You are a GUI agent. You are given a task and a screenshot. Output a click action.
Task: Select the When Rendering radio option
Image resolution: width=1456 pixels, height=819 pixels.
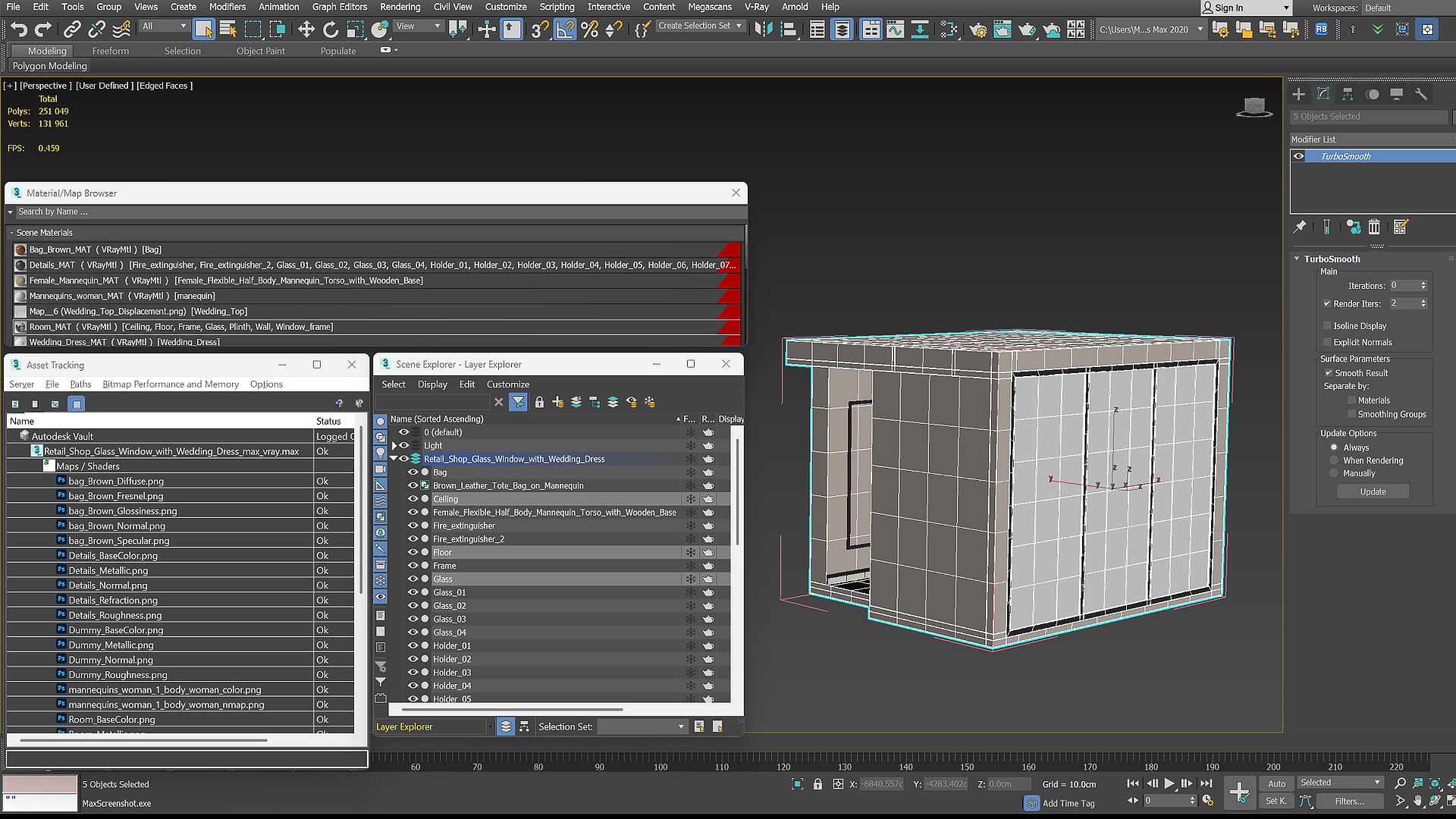(x=1334, y=460)
